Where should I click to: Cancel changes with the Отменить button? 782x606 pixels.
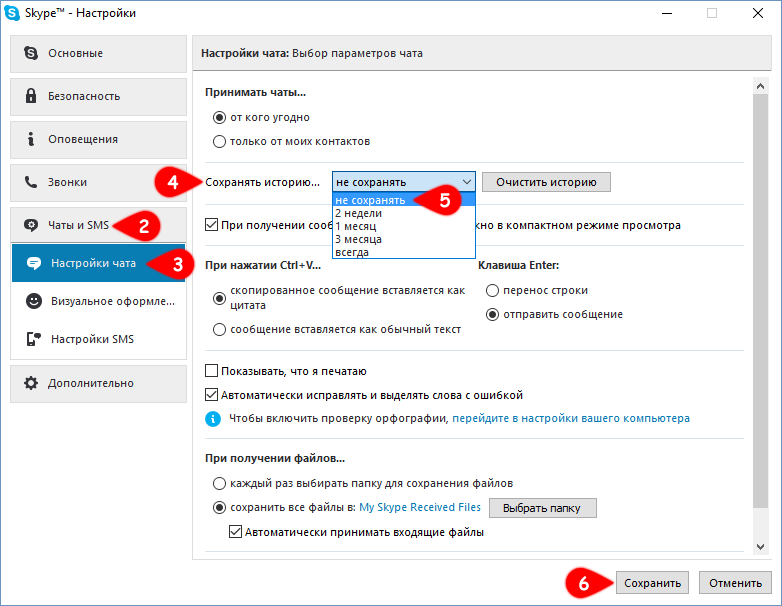click(x=736, y=583)
